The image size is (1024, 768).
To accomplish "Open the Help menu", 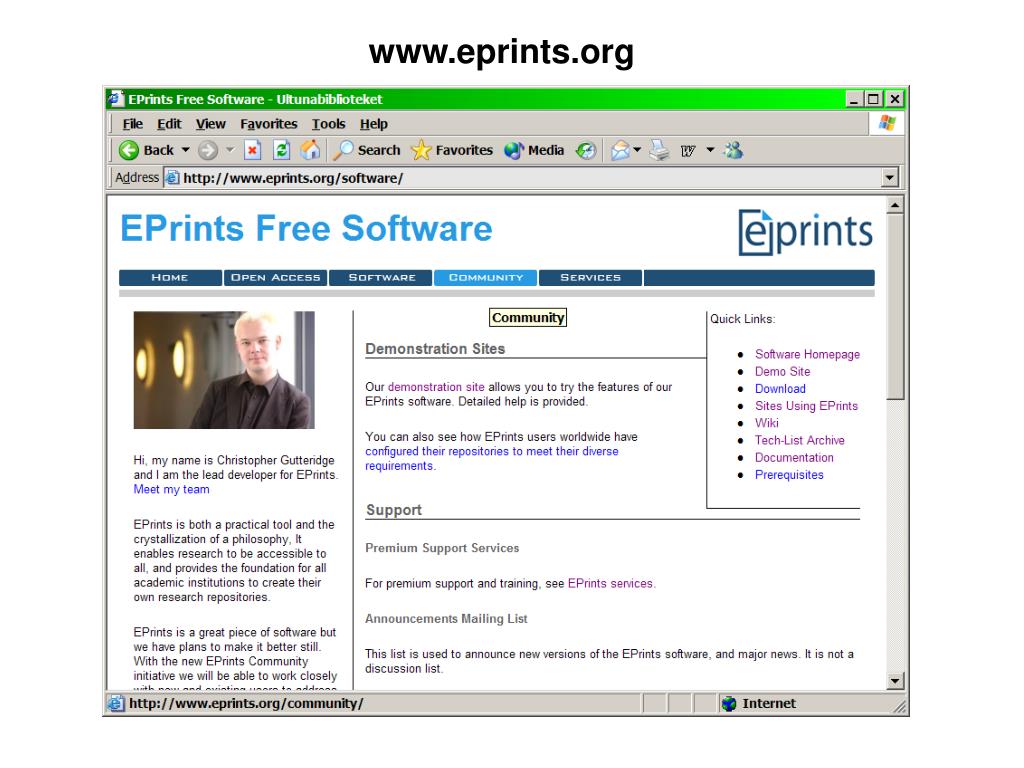I will pyautogui.click(x=374, y=124).
